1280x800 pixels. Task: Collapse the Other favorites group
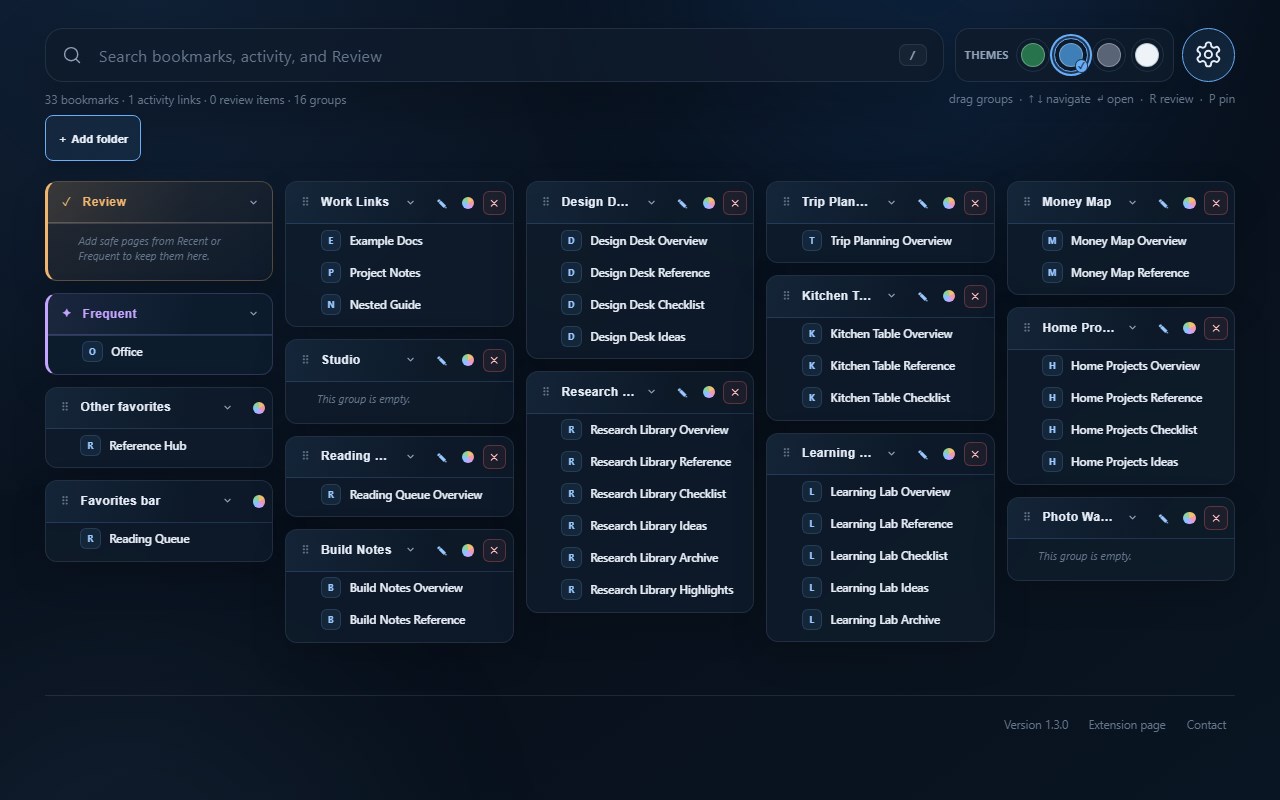coord(227,407)
